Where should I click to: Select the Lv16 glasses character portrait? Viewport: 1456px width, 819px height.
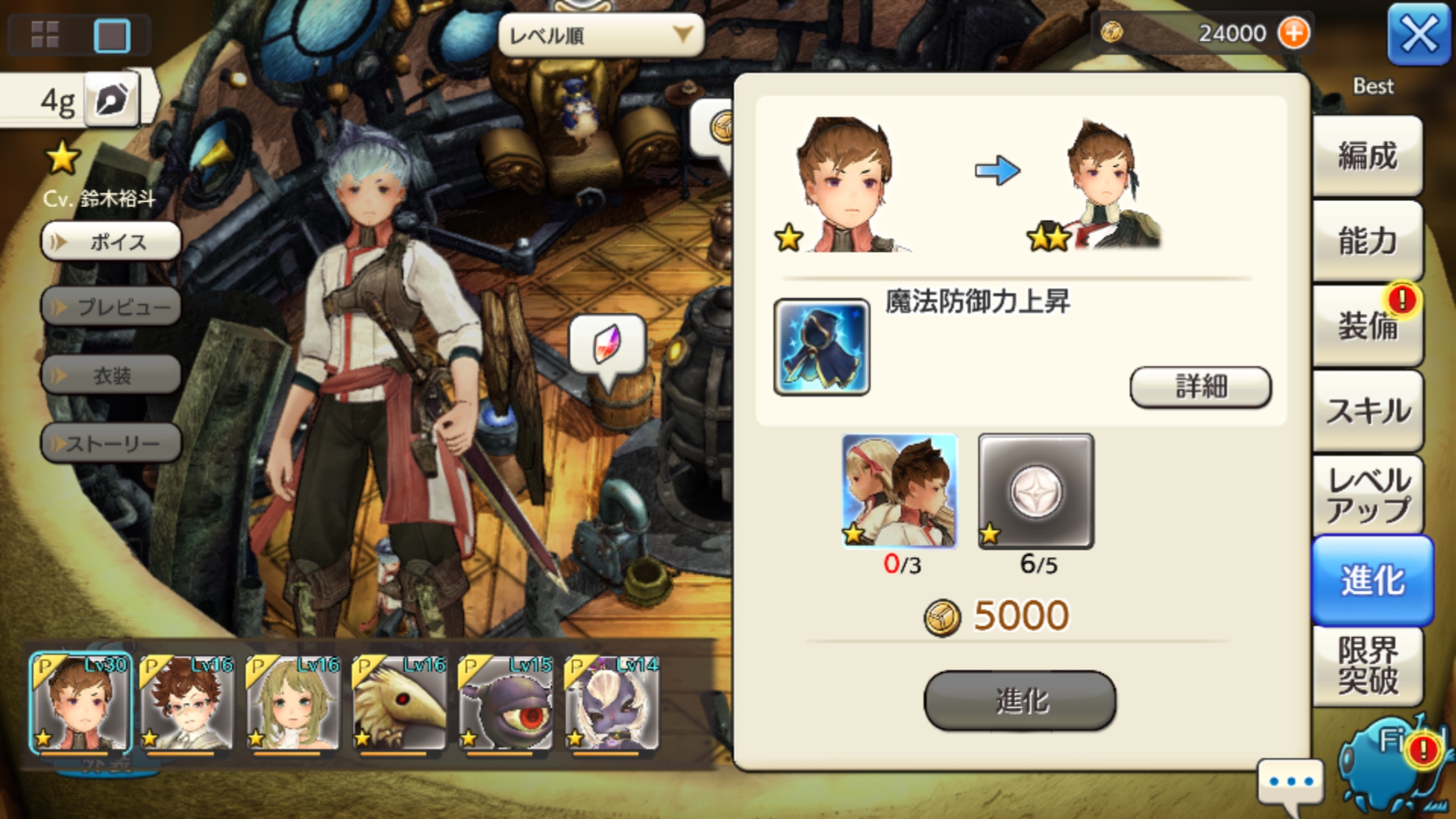187,703
